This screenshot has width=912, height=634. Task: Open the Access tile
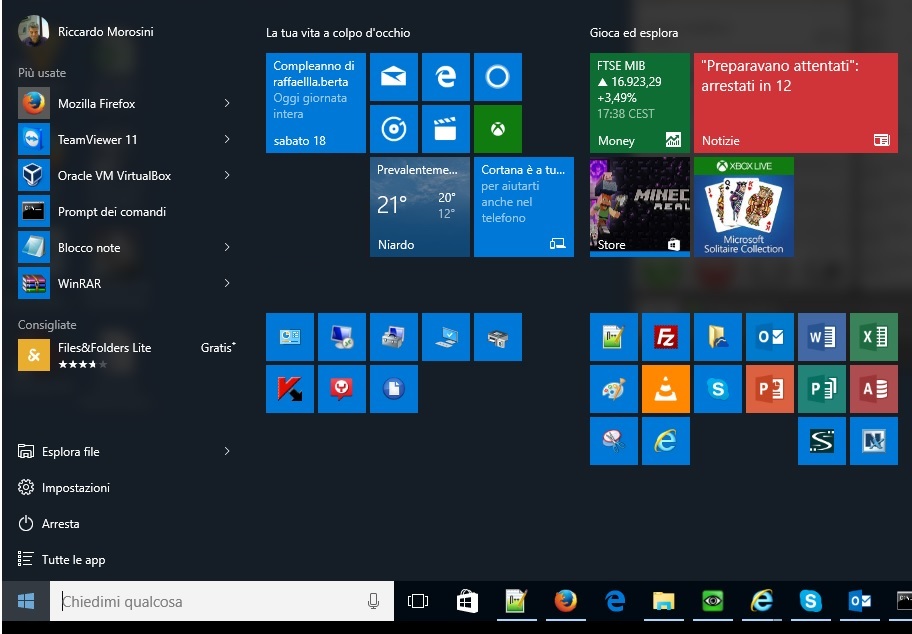pos(874,389)
